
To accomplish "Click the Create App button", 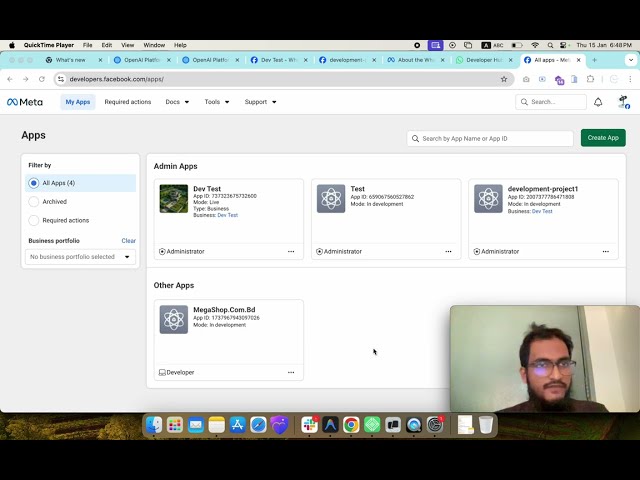I will point(603,138).
